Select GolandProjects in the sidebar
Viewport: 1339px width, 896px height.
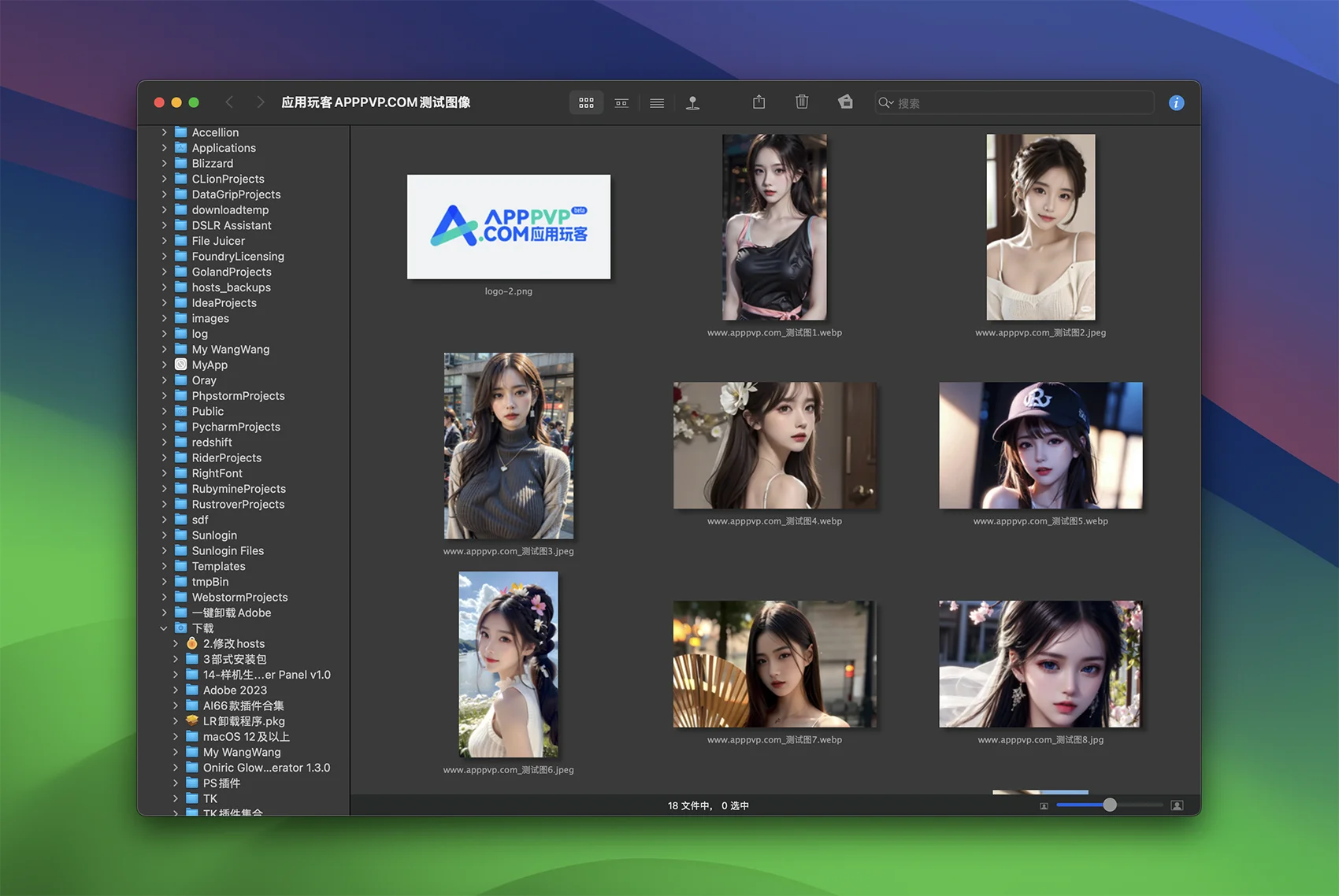[x=232, y=272]
